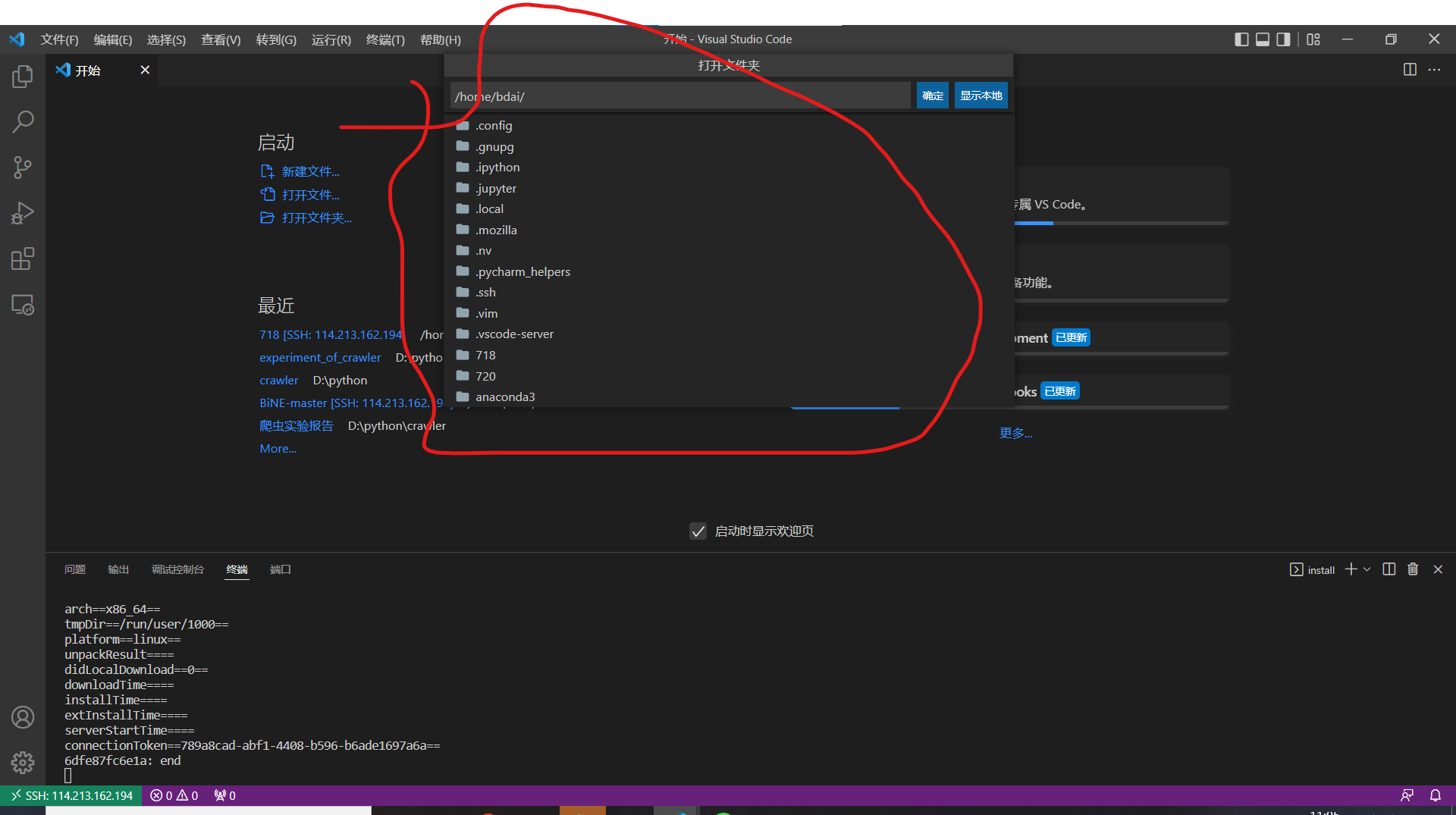This screenshot has width=1456, height=815.
Task: Click SSH remote status indicator
Action: (71, 795)
